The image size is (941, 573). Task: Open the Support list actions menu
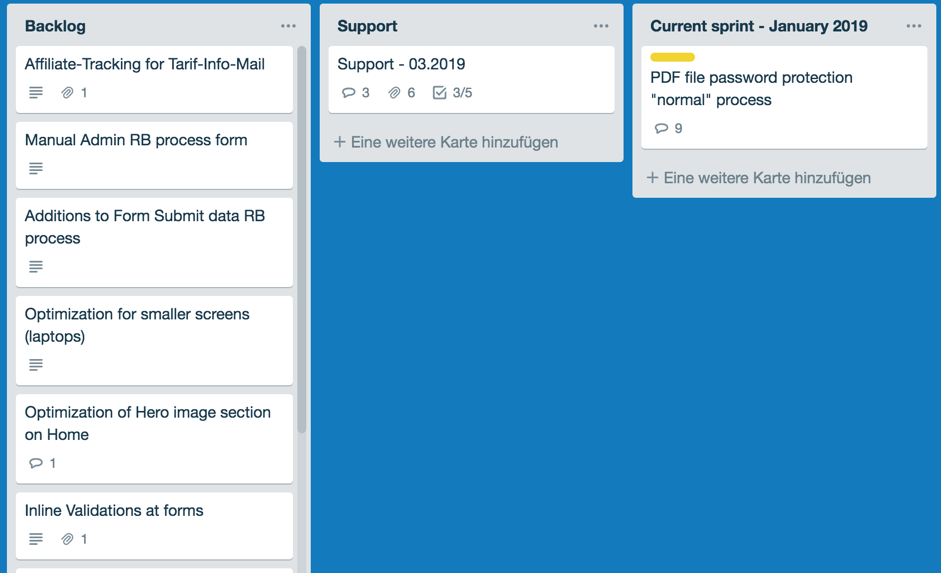point(601,26)
